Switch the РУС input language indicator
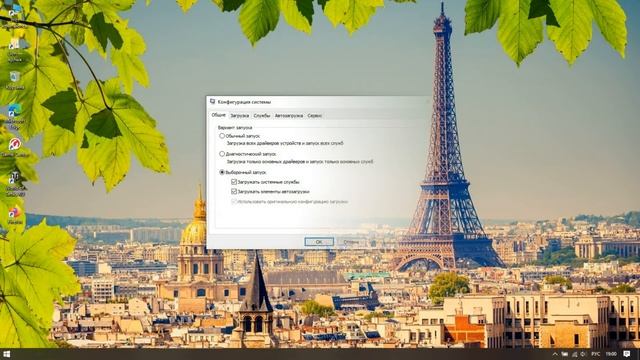The height and width of the screenshot is (360, 640). (x=596, y=354)
